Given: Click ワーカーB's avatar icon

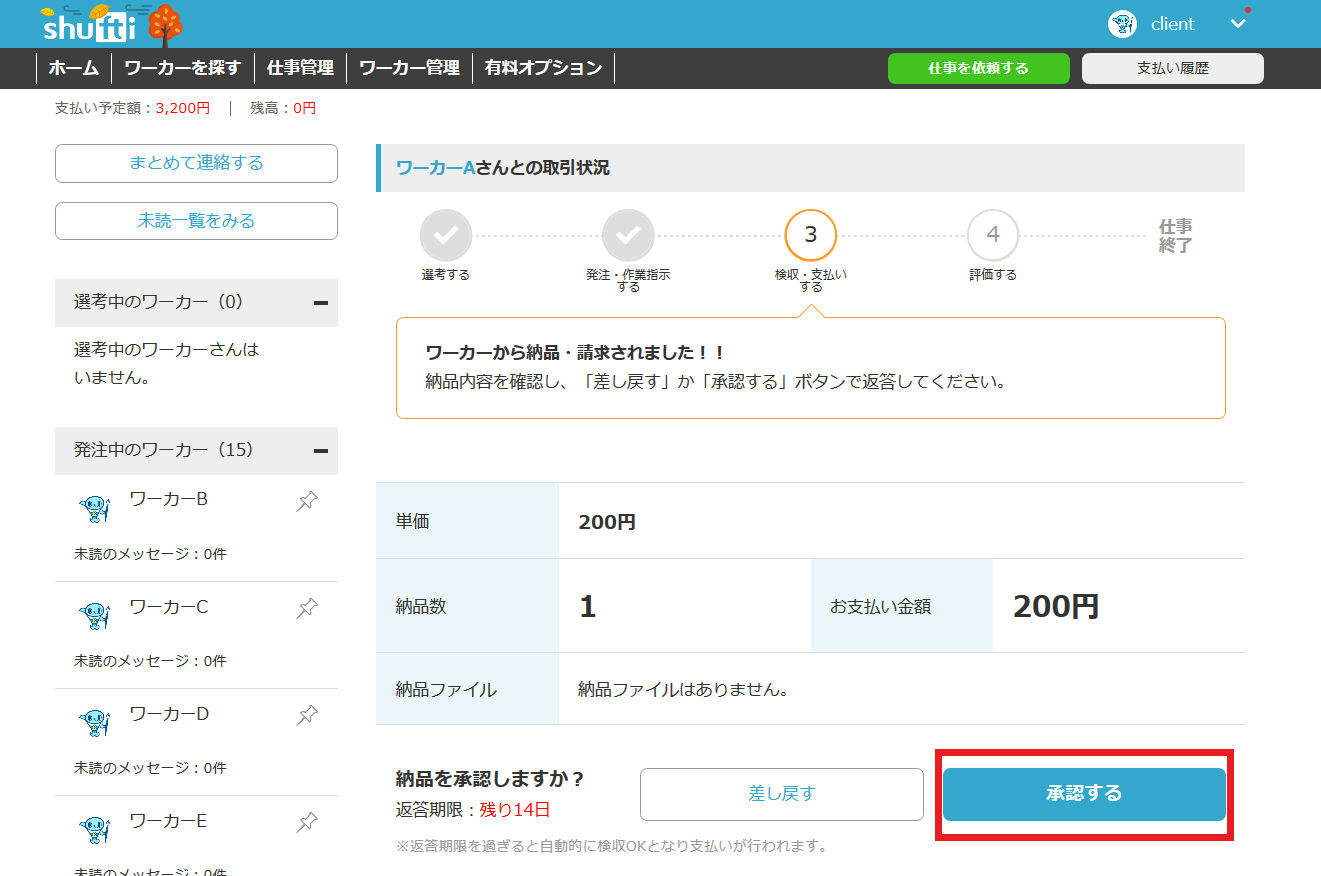Looking at the screenshot, I should pos(95,509).
